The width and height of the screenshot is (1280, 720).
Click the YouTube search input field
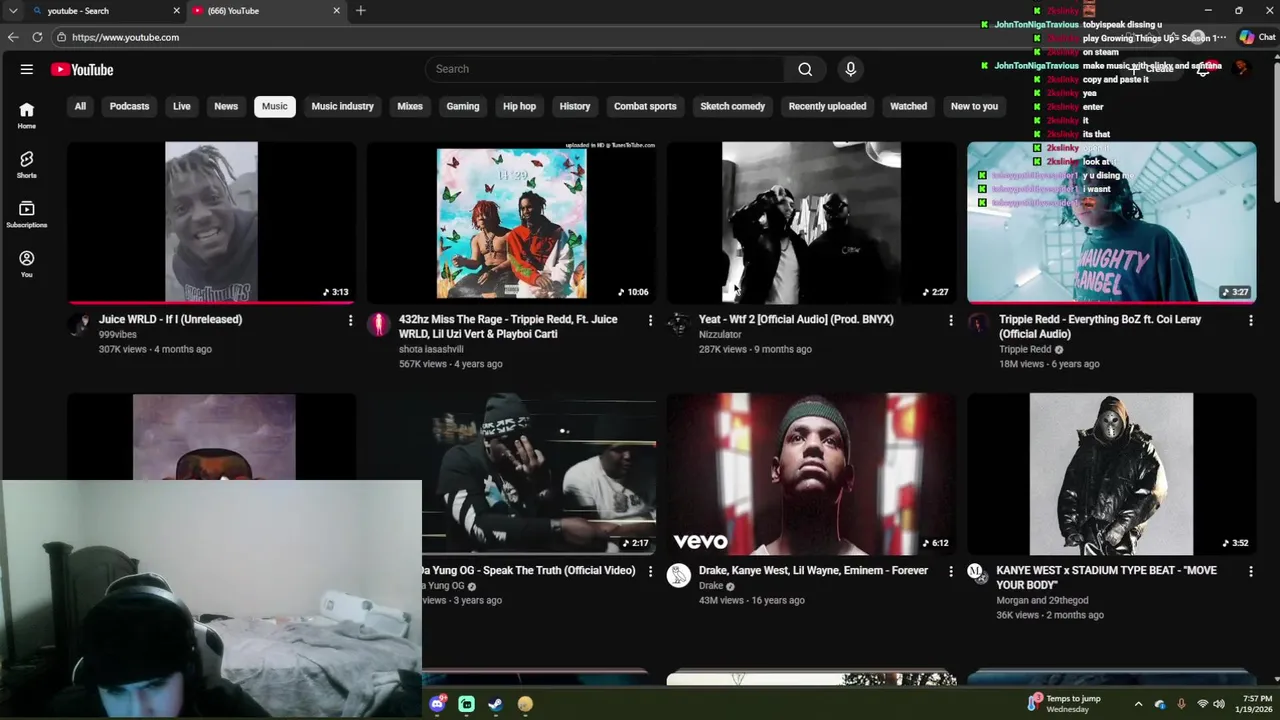tap(605, 69)
